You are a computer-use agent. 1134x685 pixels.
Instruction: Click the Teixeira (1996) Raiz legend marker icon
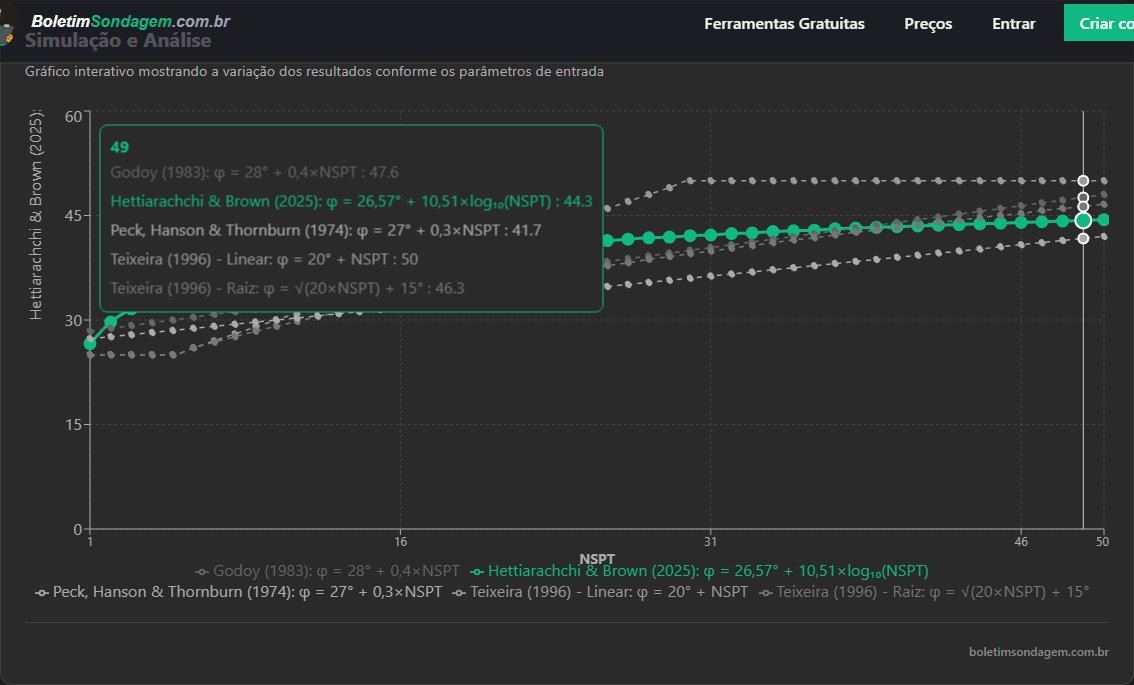click(766, 592)
